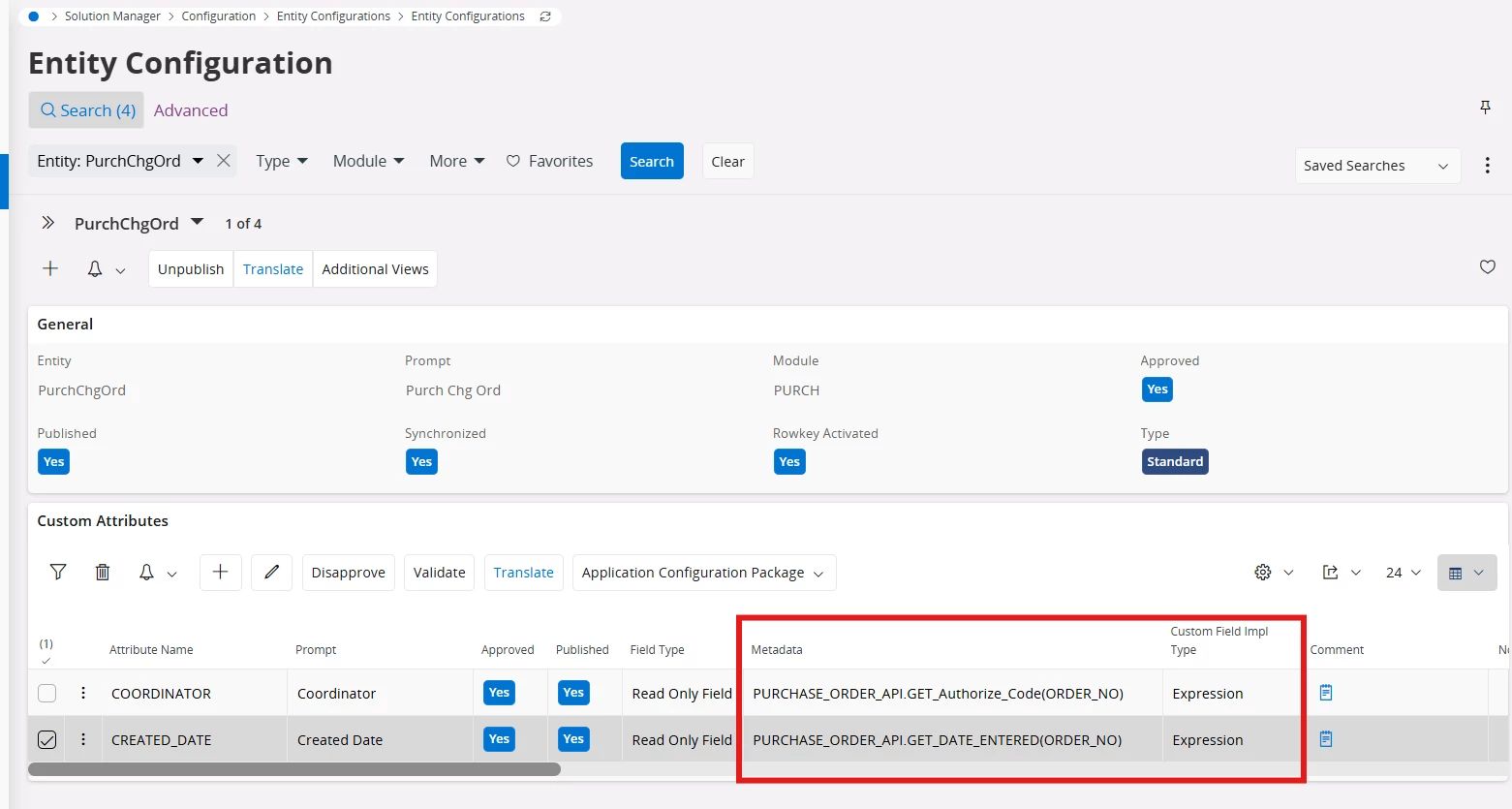Open Additional Views
Image resolution: width=1512 pixels, height=809 pixels.
(375, 269)
